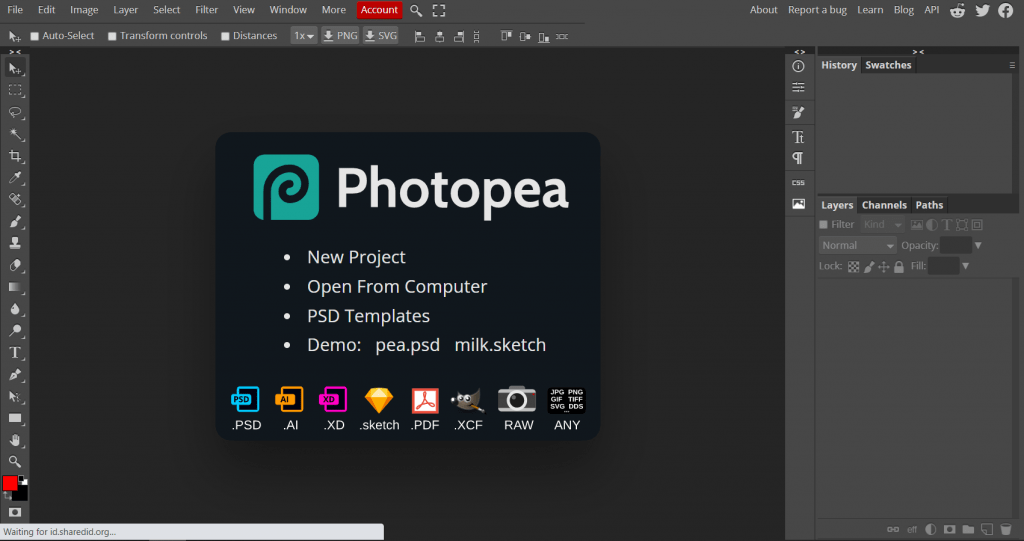This screenshot has height=541, width=1024.
Task: Open the 1x export scale dropdown
Action: tap(303, 36)
